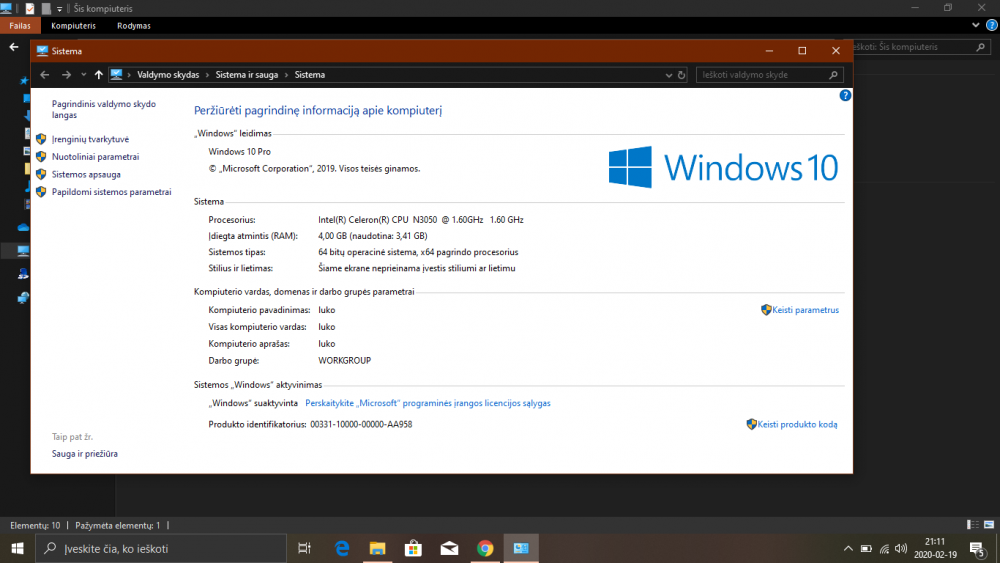Open Kompiuteris ribbon tab
The image size is (1000, 563).
point(73,26)
